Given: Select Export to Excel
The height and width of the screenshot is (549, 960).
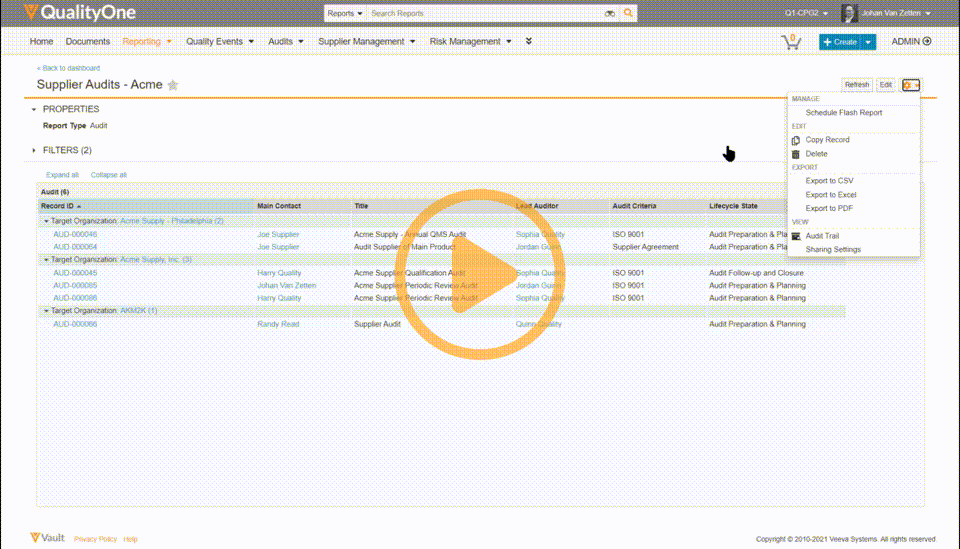Looking at the screenshot, I should [x=831, y=195].
